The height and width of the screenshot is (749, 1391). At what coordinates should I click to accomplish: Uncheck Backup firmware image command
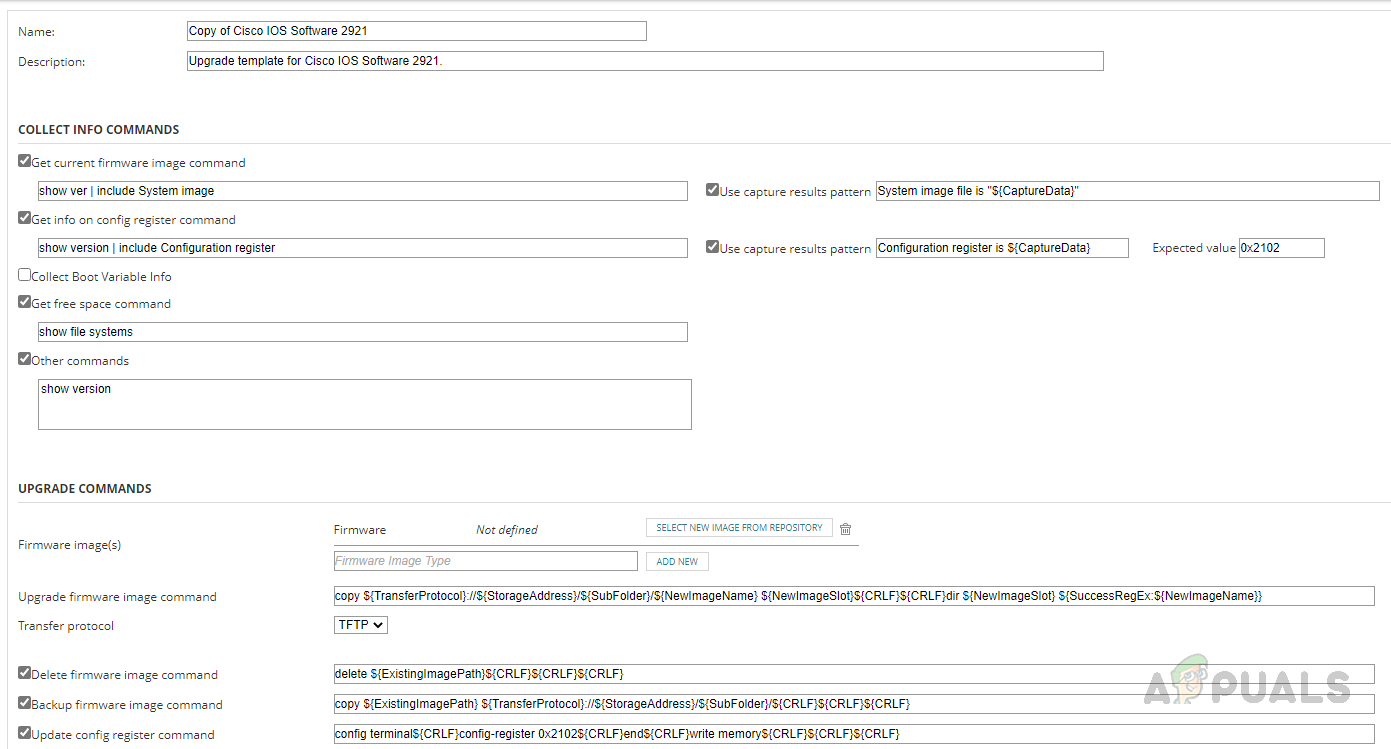click(x=25, y=702)
